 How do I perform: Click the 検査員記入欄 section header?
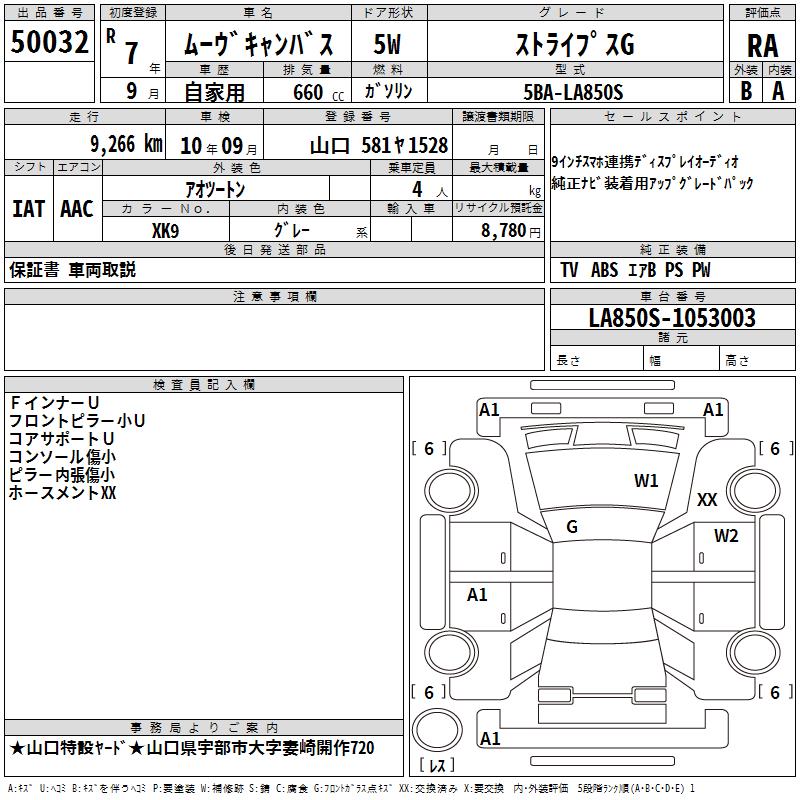pos(204,385)
